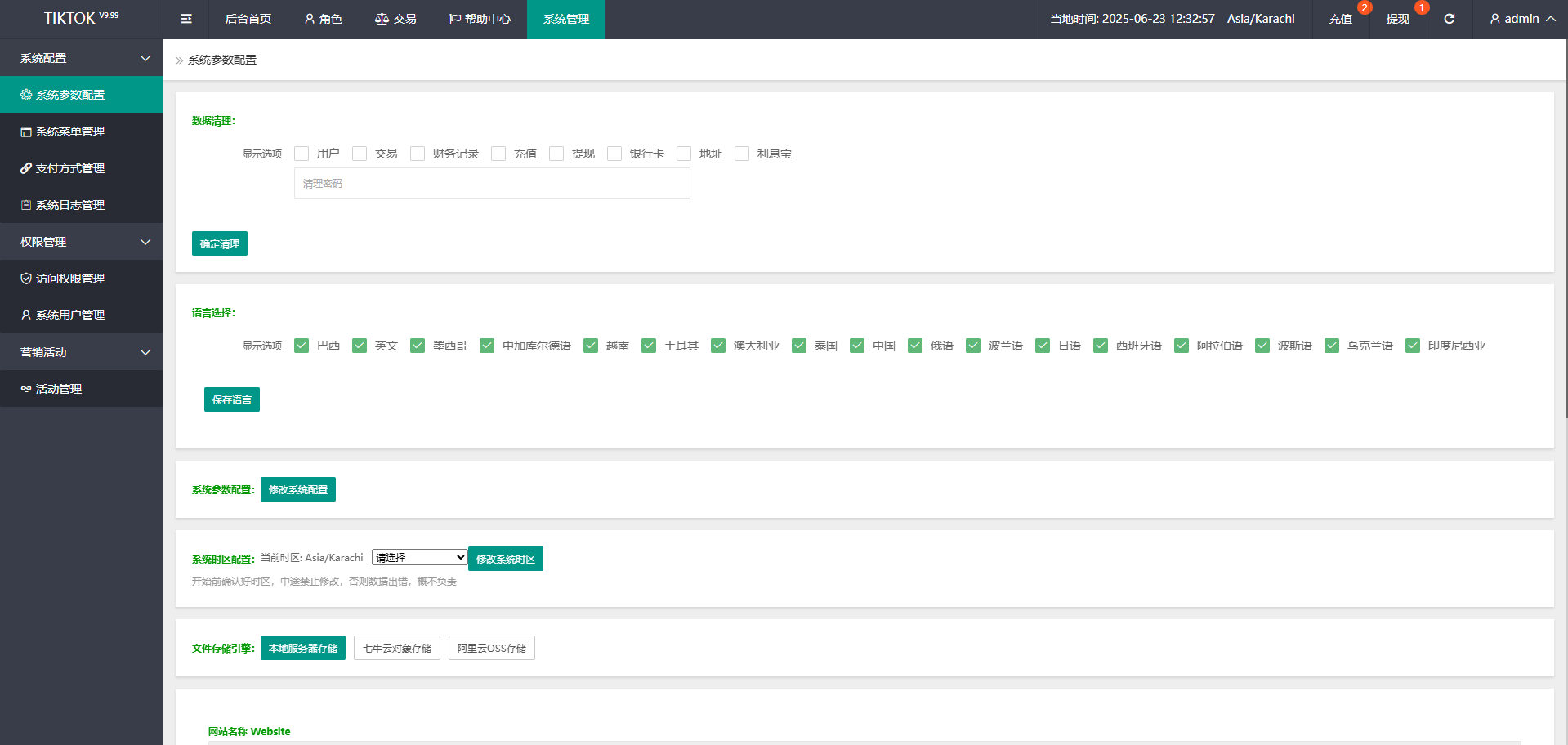Uncheck the 越南 language checkbox

pyautogui.click(x=591, y=346)
